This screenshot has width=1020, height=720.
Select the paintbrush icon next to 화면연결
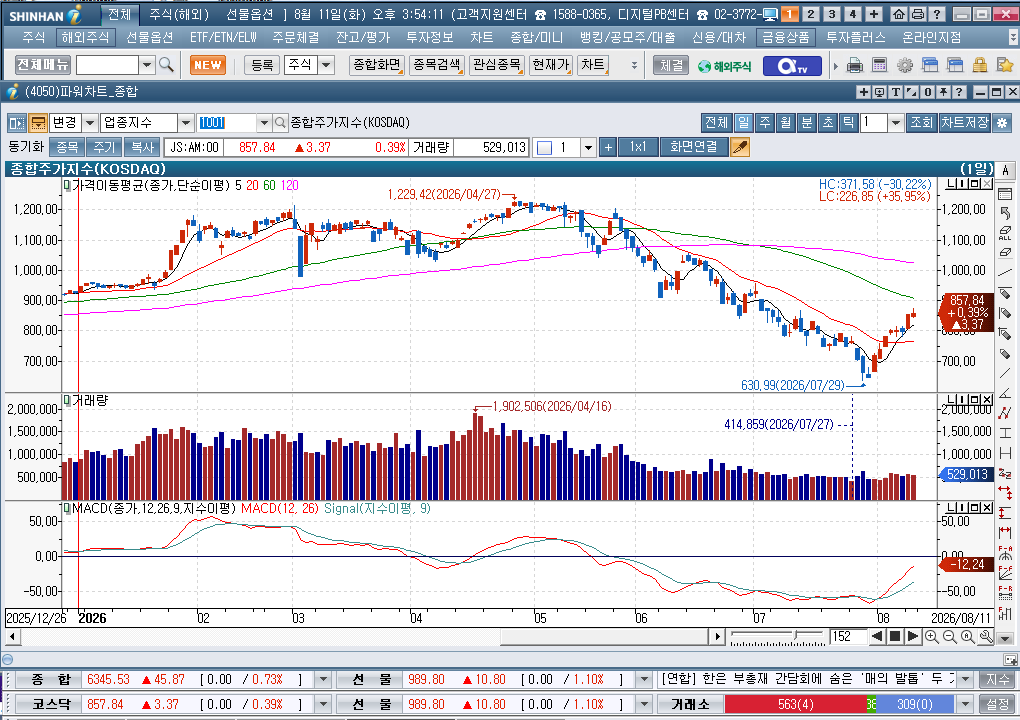[x=740, y=148]
